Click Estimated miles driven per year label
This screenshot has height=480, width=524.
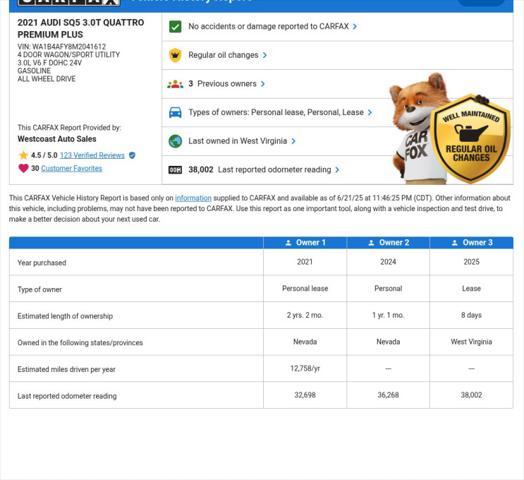point(67,370)
